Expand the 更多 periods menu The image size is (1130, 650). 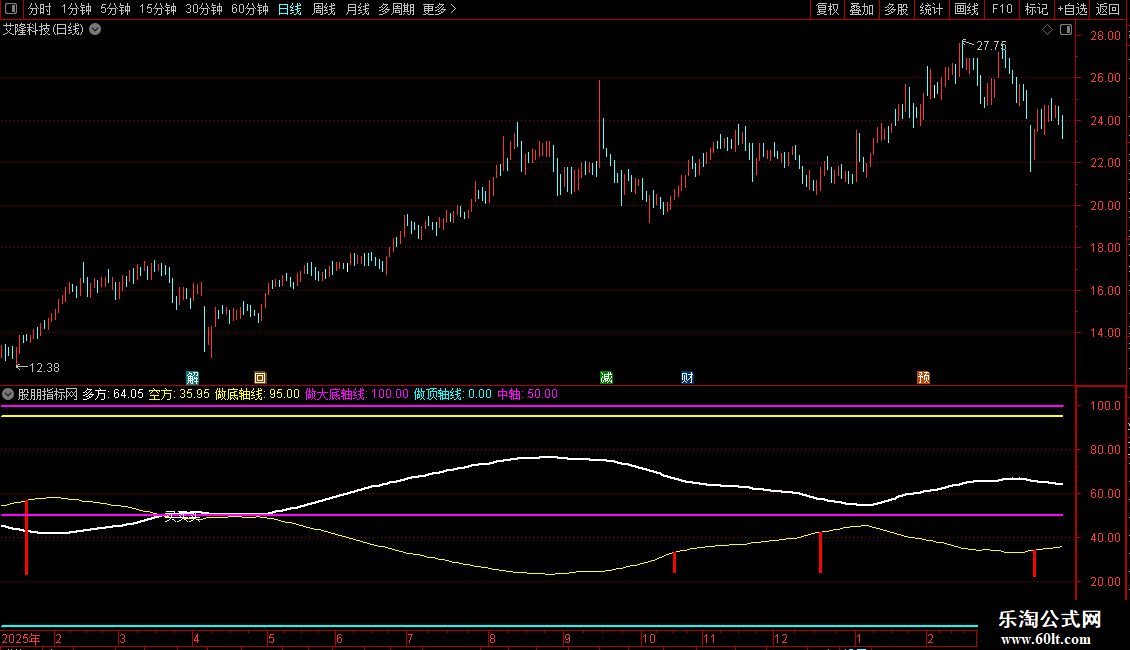(439, 9)
